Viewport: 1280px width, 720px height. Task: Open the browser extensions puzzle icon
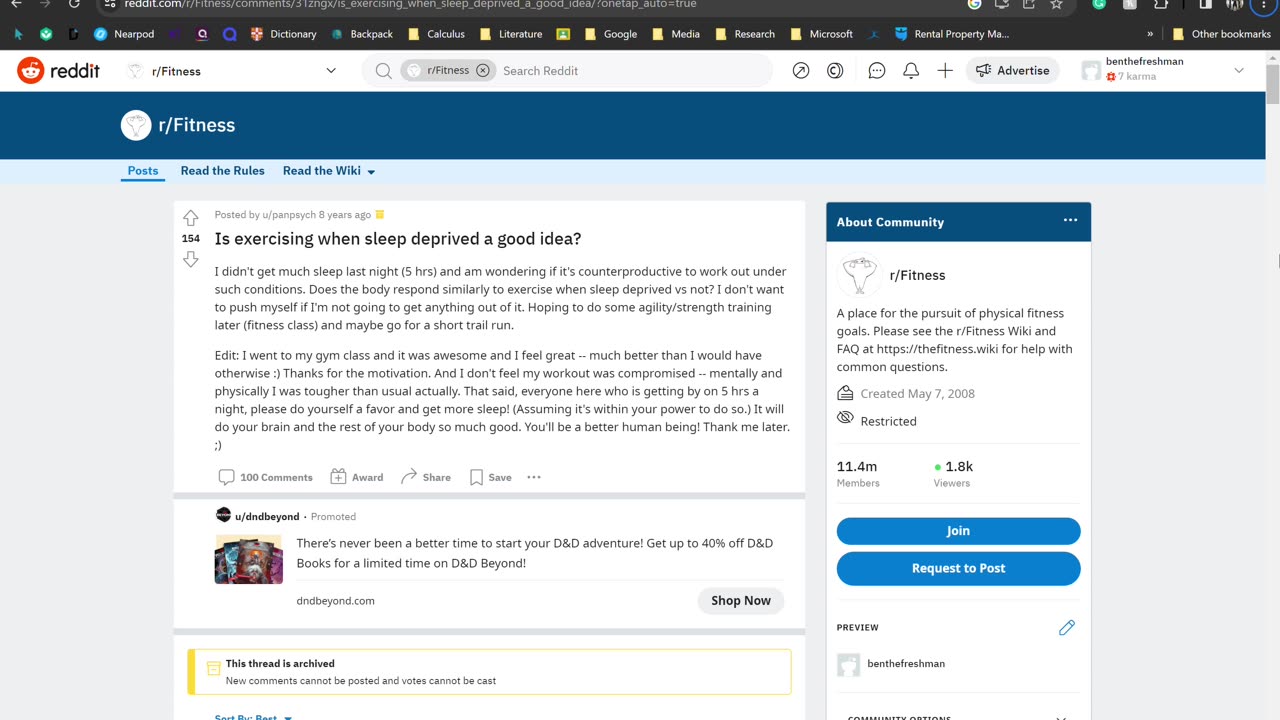coord(1160,4)
